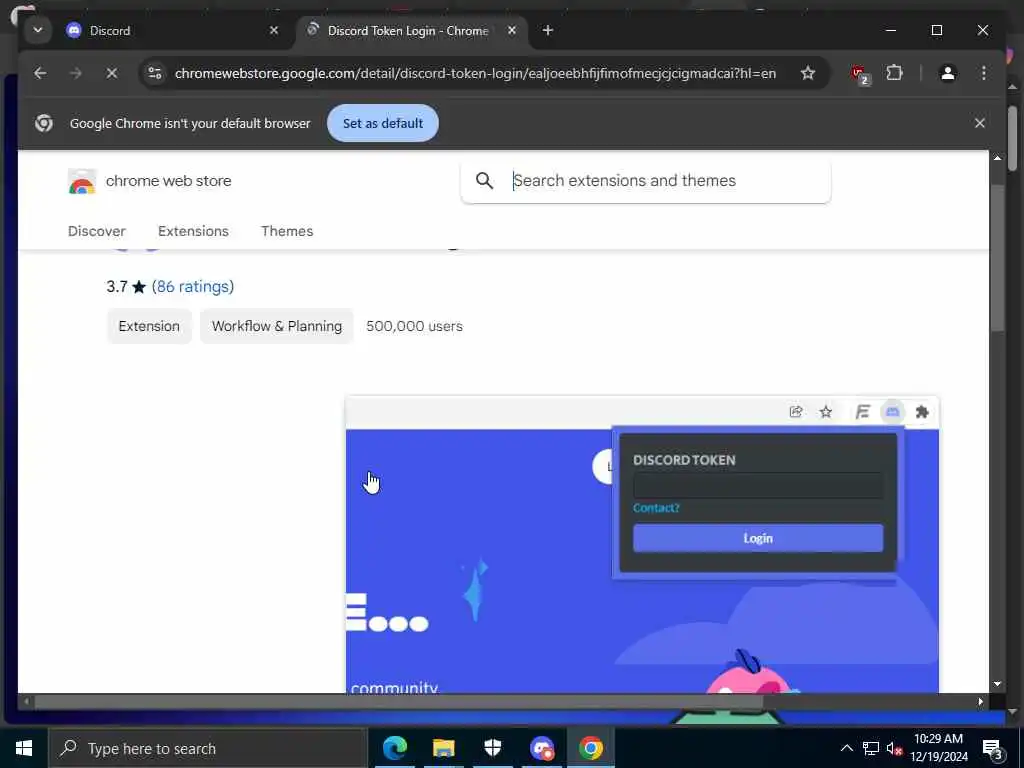Click the star icon in the preview screenshot
The height and width of the screenshot is (768, 1024).
pyautogui.click(x=826, y=412)
